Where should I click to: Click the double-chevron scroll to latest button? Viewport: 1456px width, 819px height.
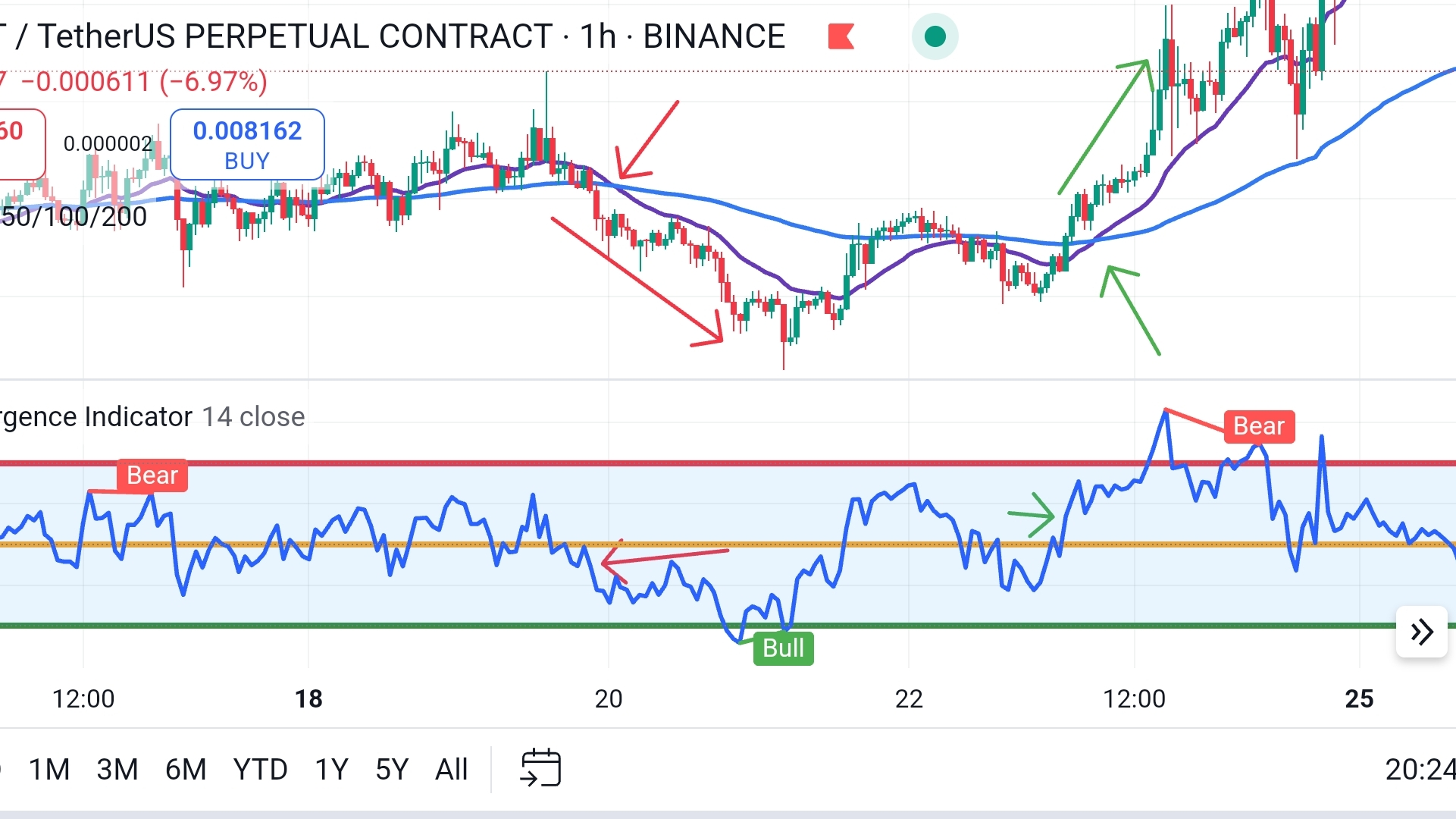[x=1421, y=632]
